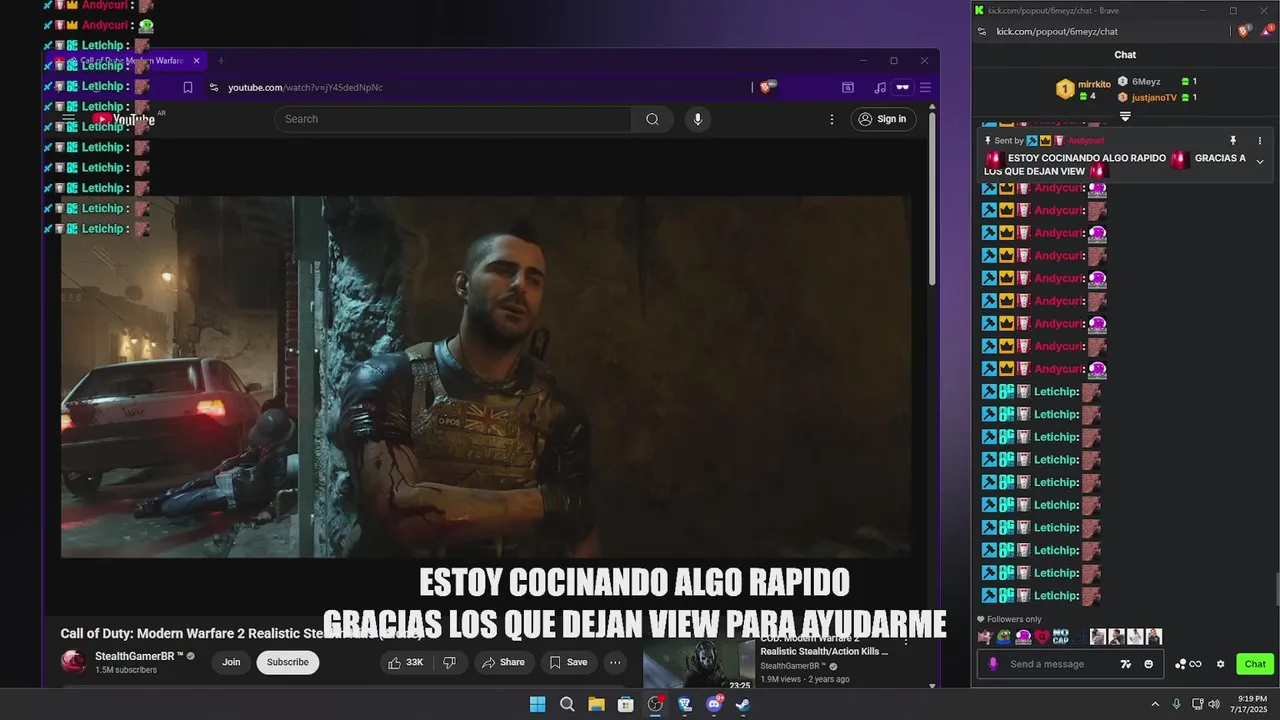Click StealthGamerBR channel avatar
This screenshot has height=720, width=1280.
(x=73, y=662)
